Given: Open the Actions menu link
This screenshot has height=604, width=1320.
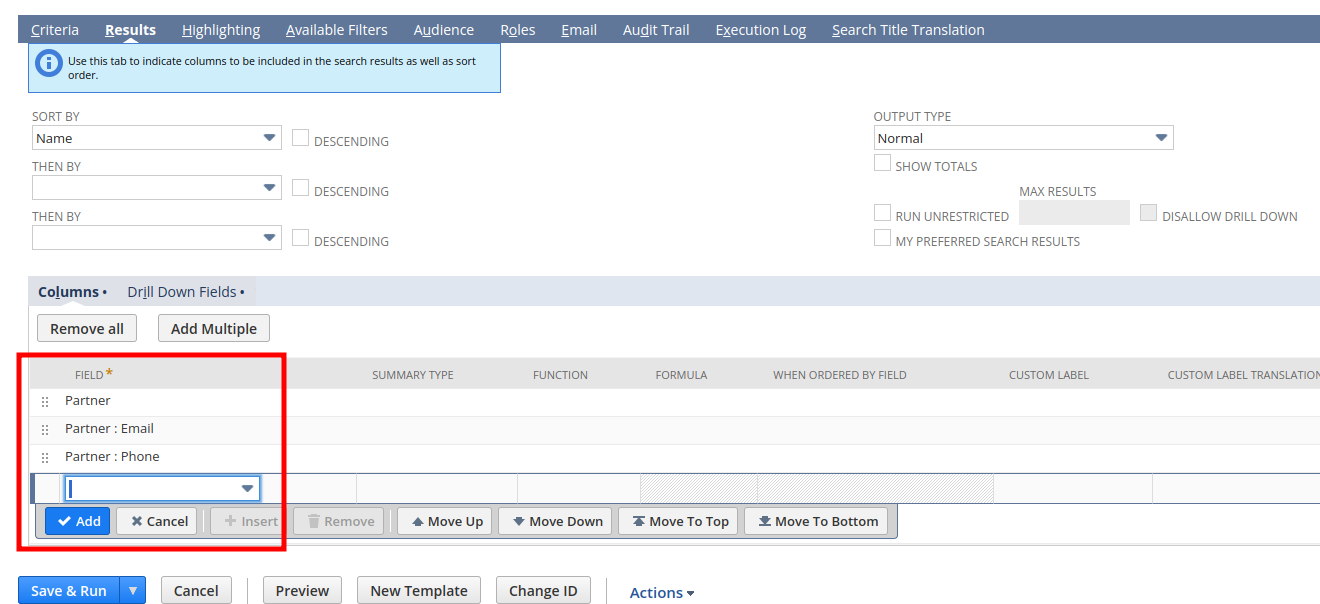Looking at the screenshot, I should click(x=661, y=593).
